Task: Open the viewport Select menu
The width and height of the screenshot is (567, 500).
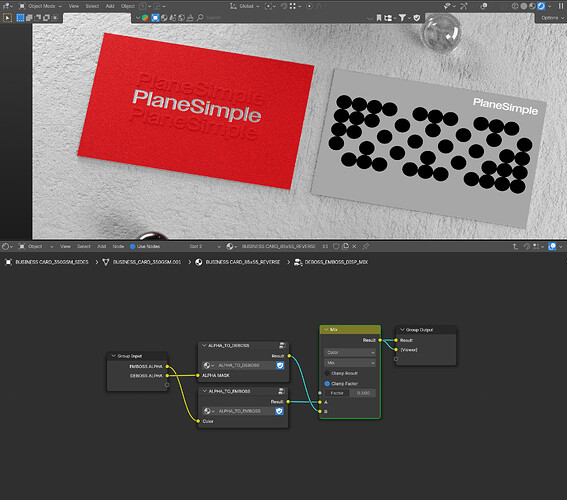Action: point(92,6)
